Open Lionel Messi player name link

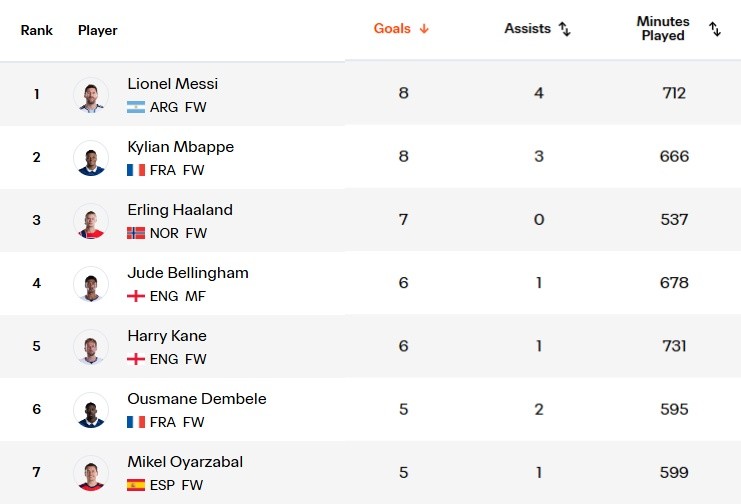(x=172, y=84)
